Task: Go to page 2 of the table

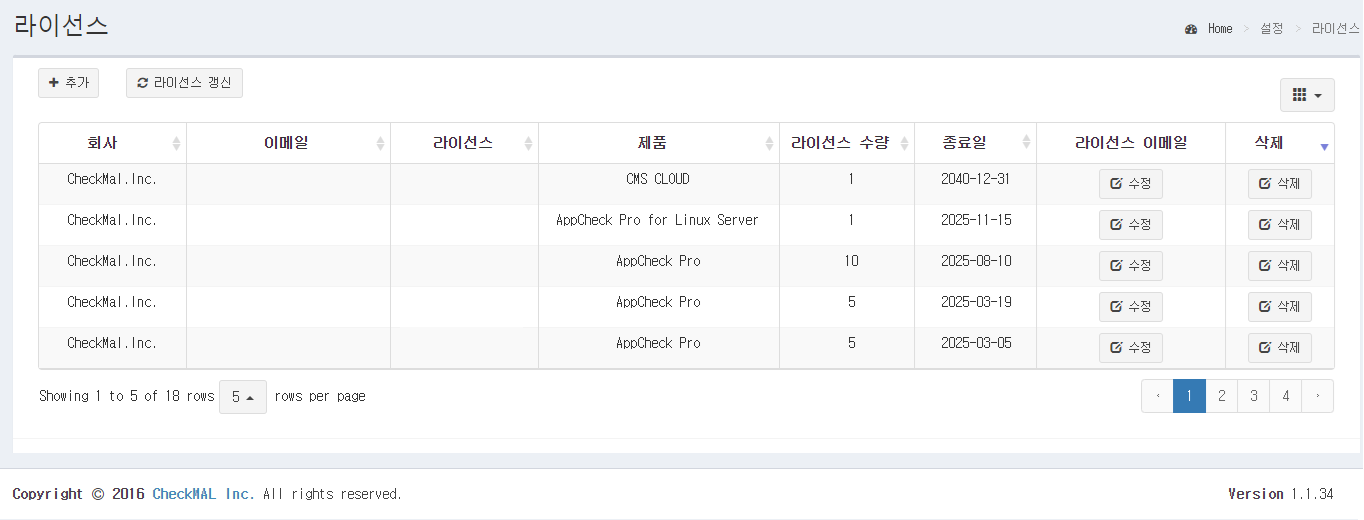Action: pos(1221,396)
